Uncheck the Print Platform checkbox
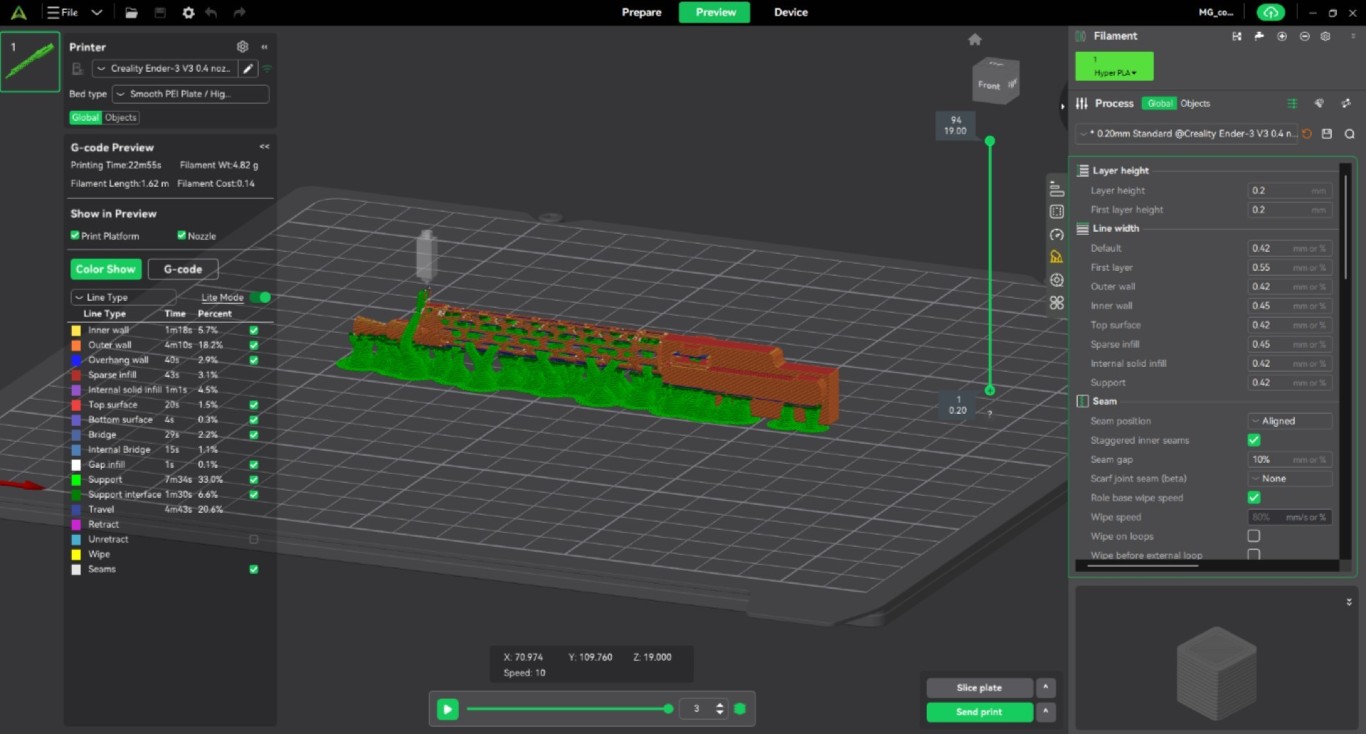Viewport: 1366px width, 734px height. click(x=75, y=236)
